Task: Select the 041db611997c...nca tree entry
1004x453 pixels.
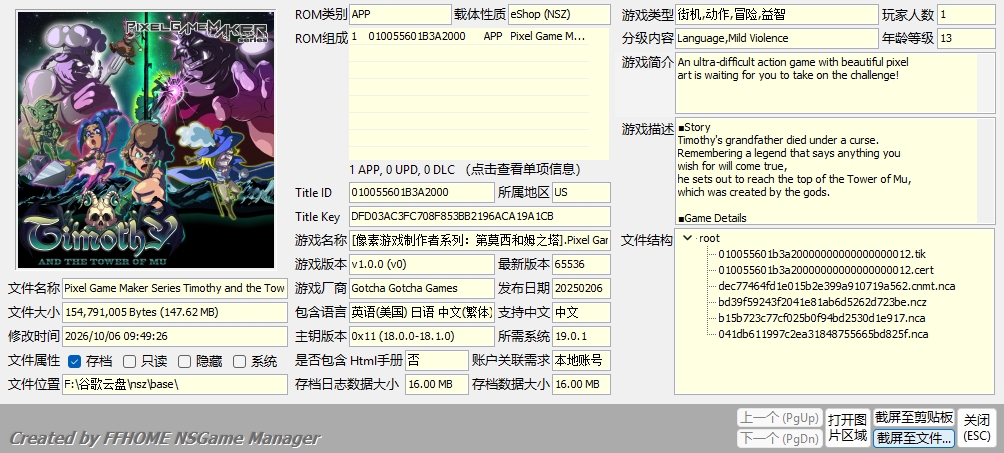Action: (x=823, y=334)
